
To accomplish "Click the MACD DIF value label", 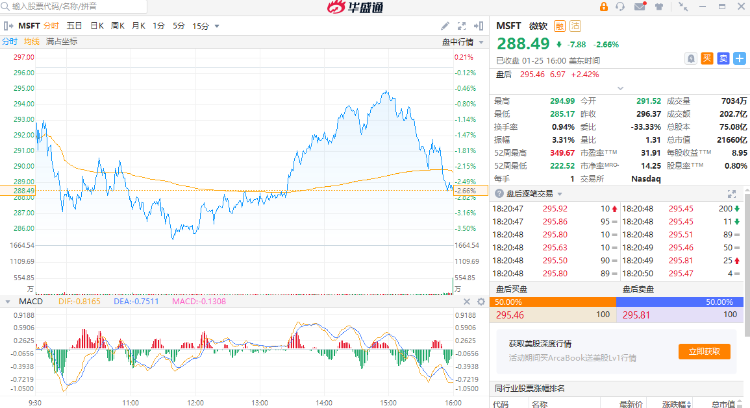I will [x=79, y=301].
